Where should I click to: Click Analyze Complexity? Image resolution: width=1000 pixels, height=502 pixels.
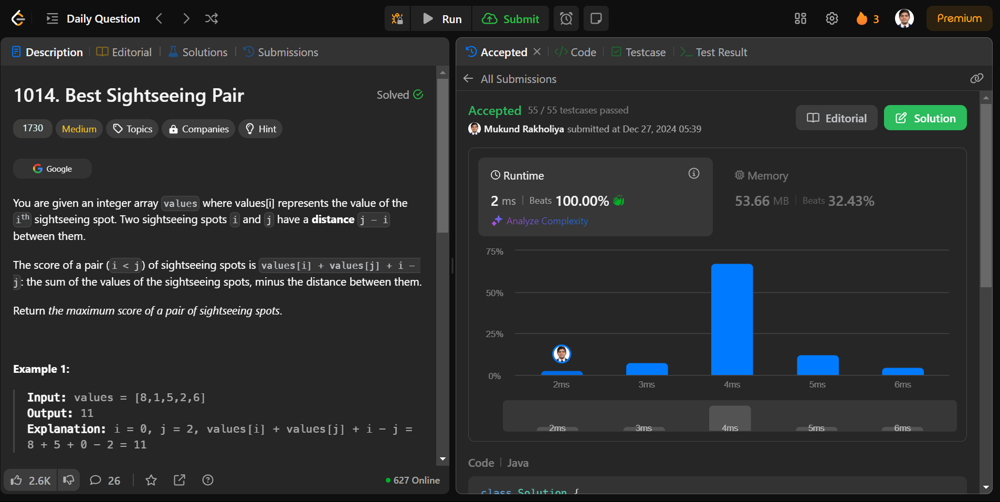(x=540, y=221)
